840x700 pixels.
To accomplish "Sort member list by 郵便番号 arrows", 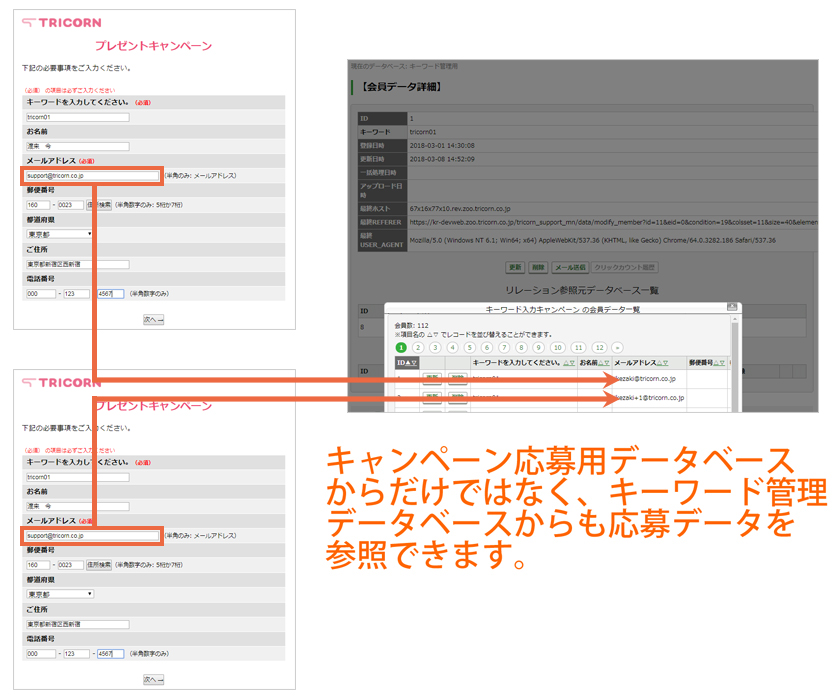I will point(719,363).
